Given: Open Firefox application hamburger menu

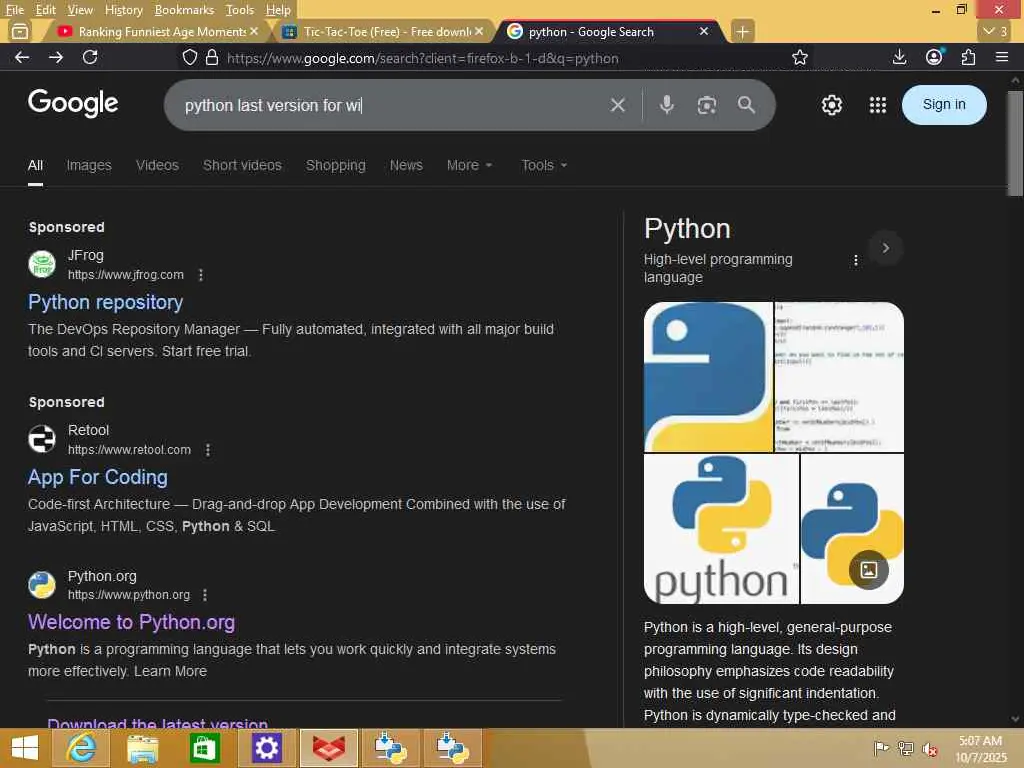Looking at the screenshot, I should click(1002, 57).
